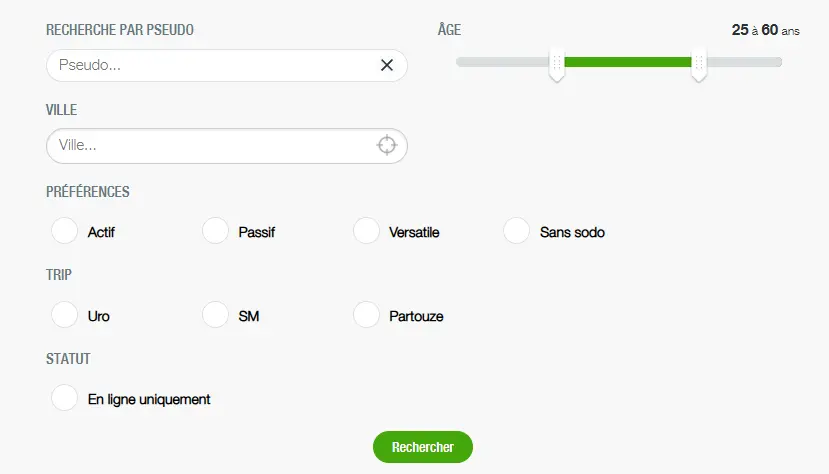
Task: Enable the Actif preference checkbox
Action: [x=64, y=231]
